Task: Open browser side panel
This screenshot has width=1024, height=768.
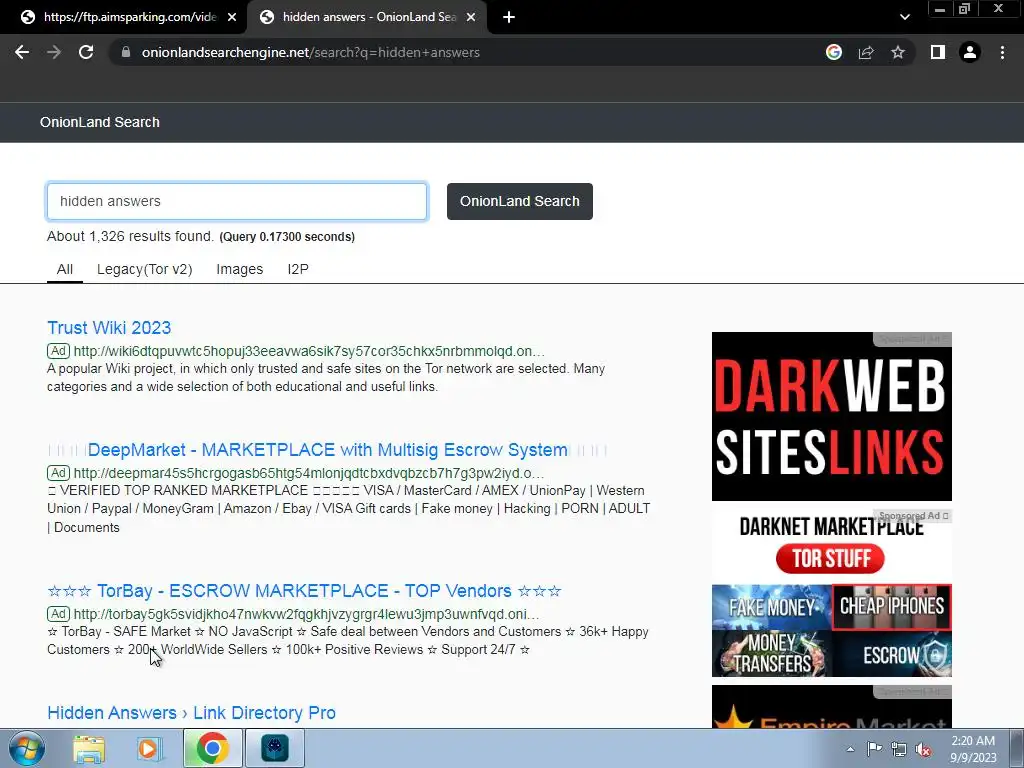Action: click(x=938, y=52)
